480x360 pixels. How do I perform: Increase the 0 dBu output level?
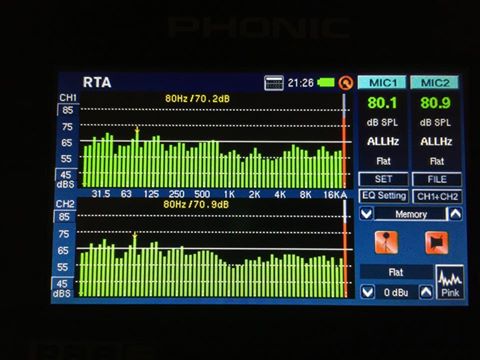click(x=426, y=292)
